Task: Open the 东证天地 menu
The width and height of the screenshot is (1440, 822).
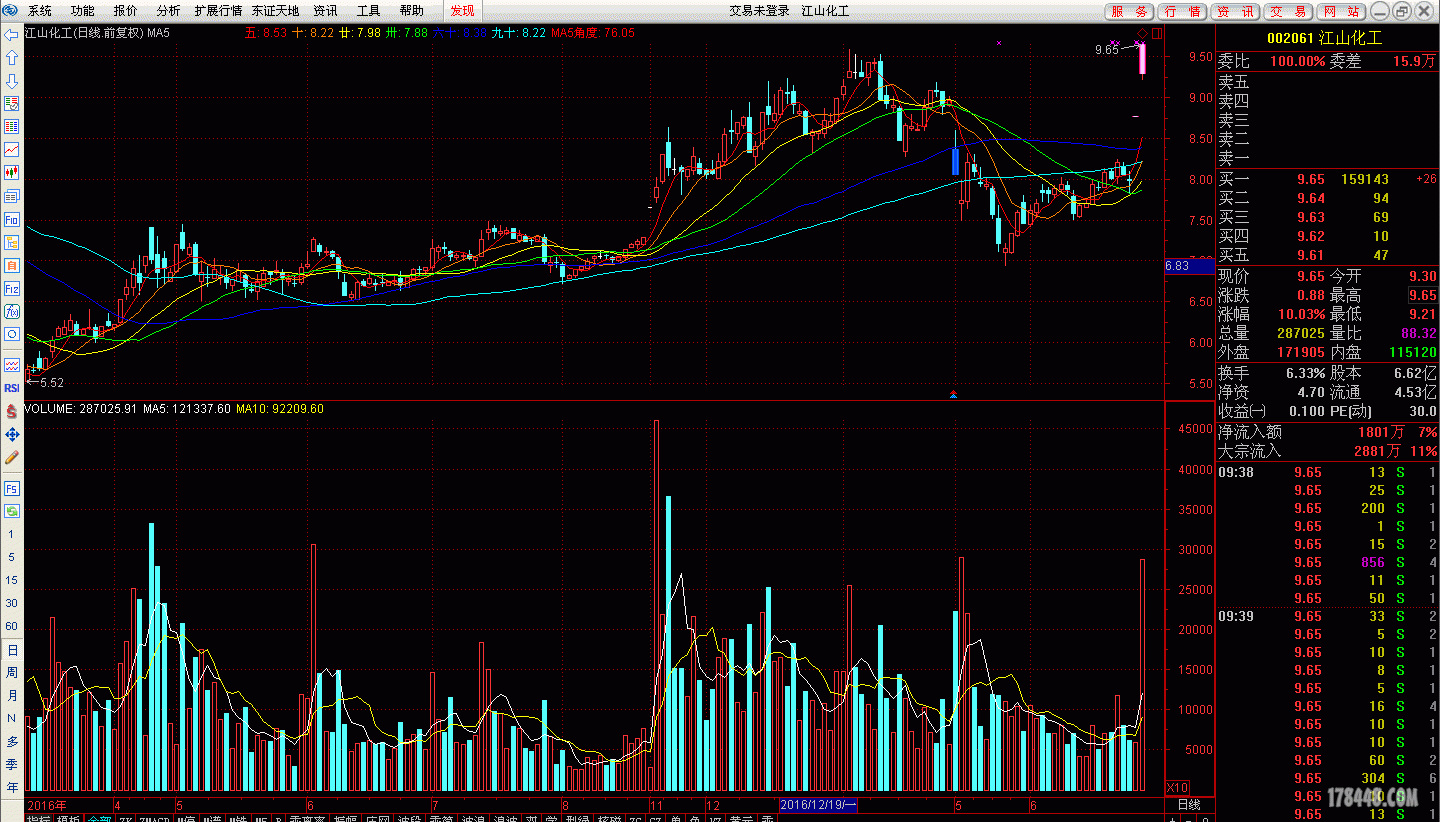Action: (275, 11)
